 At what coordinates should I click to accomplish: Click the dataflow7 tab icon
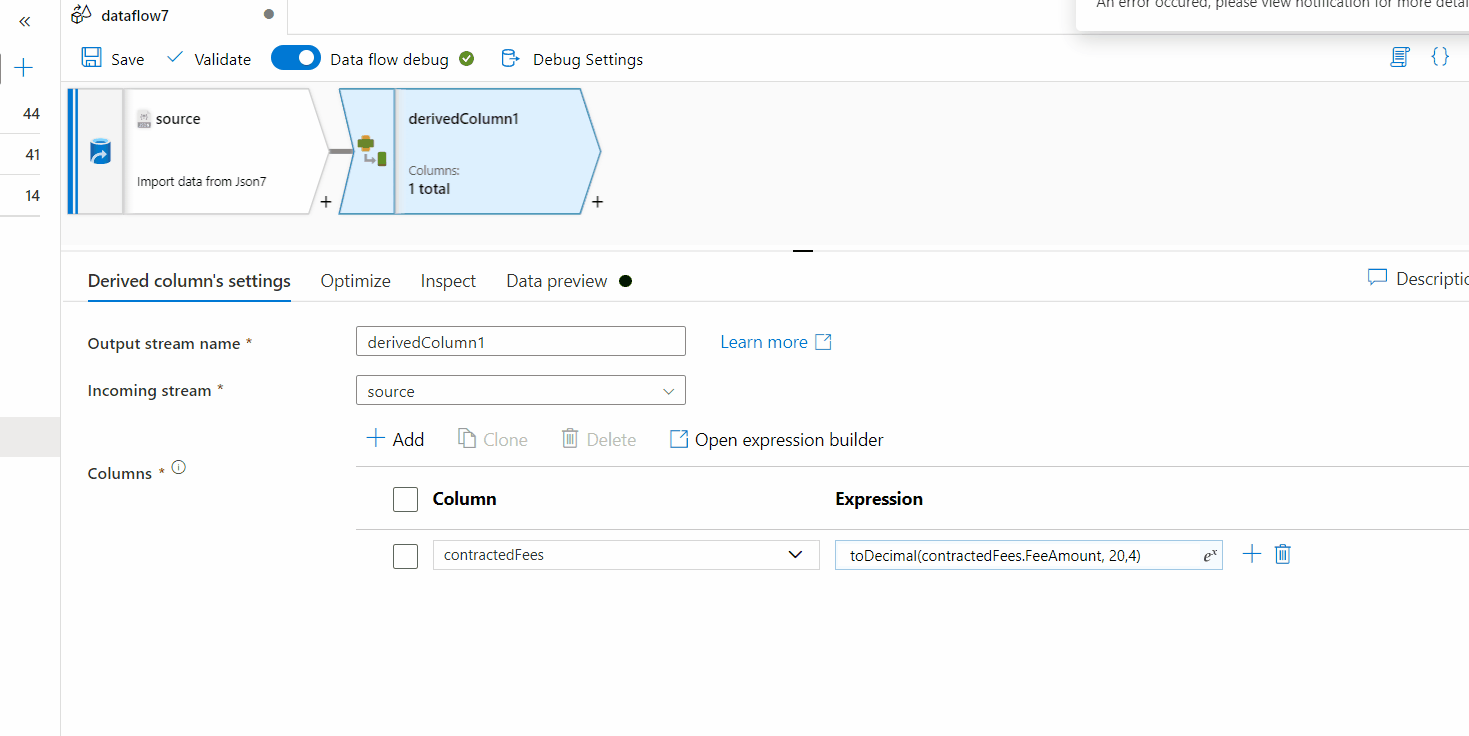[82, 15]
